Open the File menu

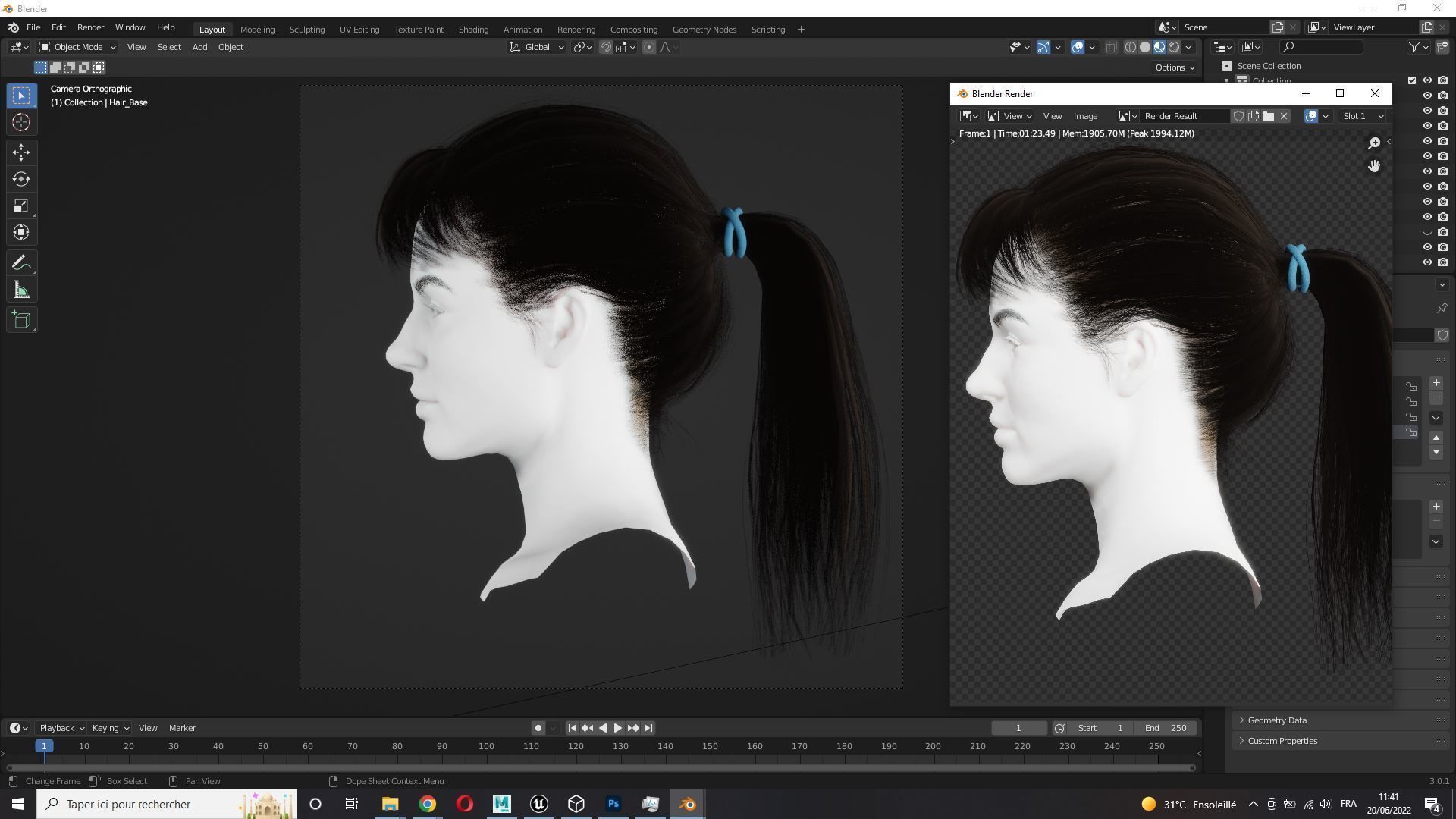tap(33, 27)
